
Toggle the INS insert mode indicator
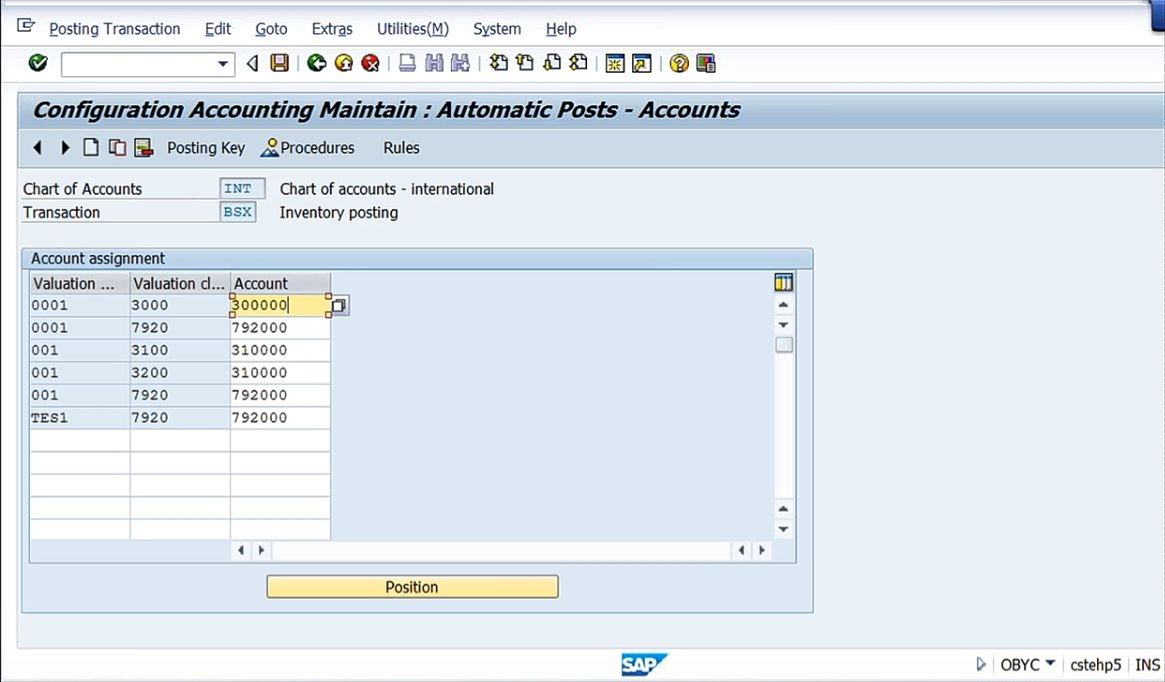click(x=1148, y=665)
